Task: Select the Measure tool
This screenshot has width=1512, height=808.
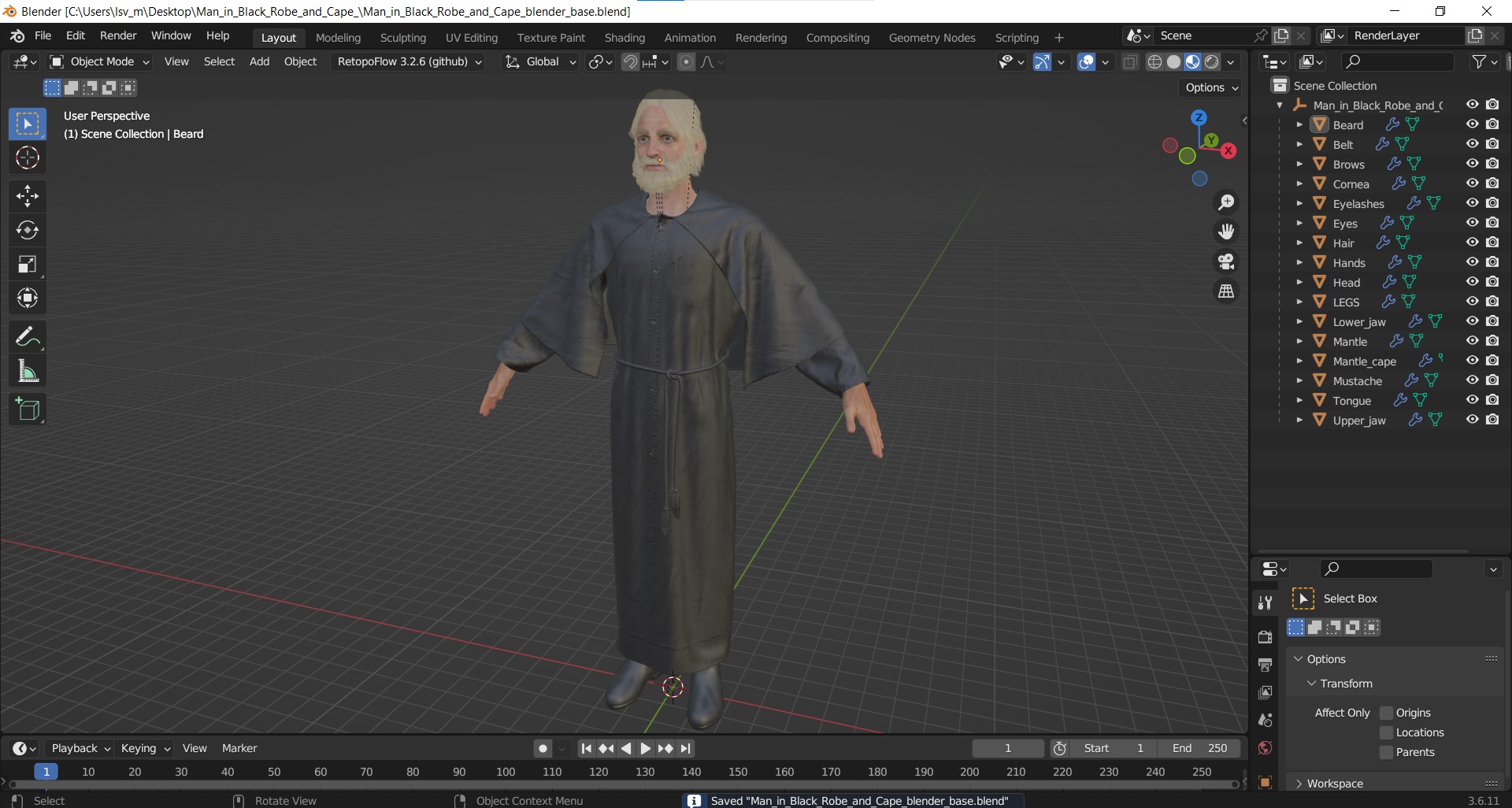Action: click(x=28, y=371)
